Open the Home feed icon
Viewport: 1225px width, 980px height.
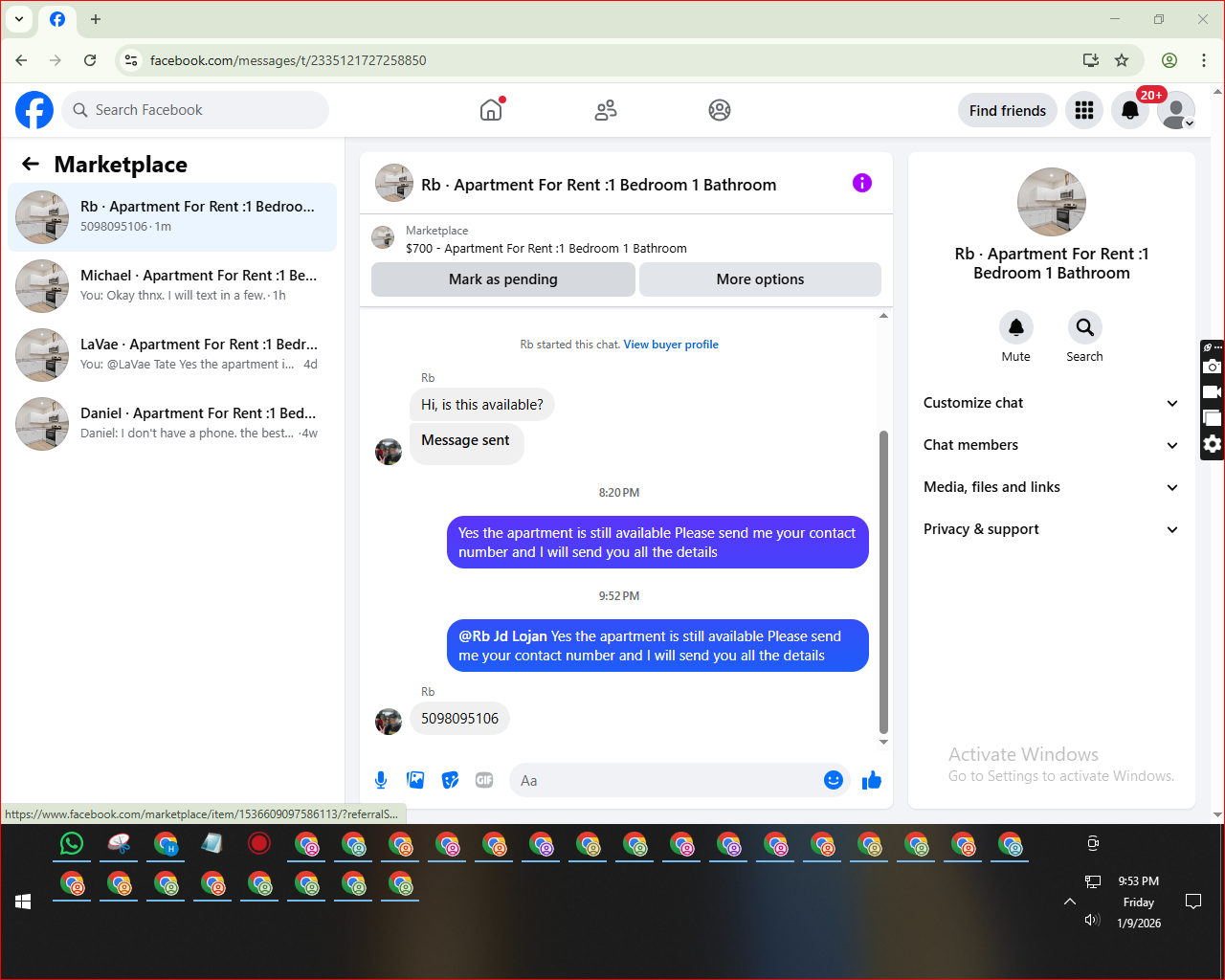491,110
